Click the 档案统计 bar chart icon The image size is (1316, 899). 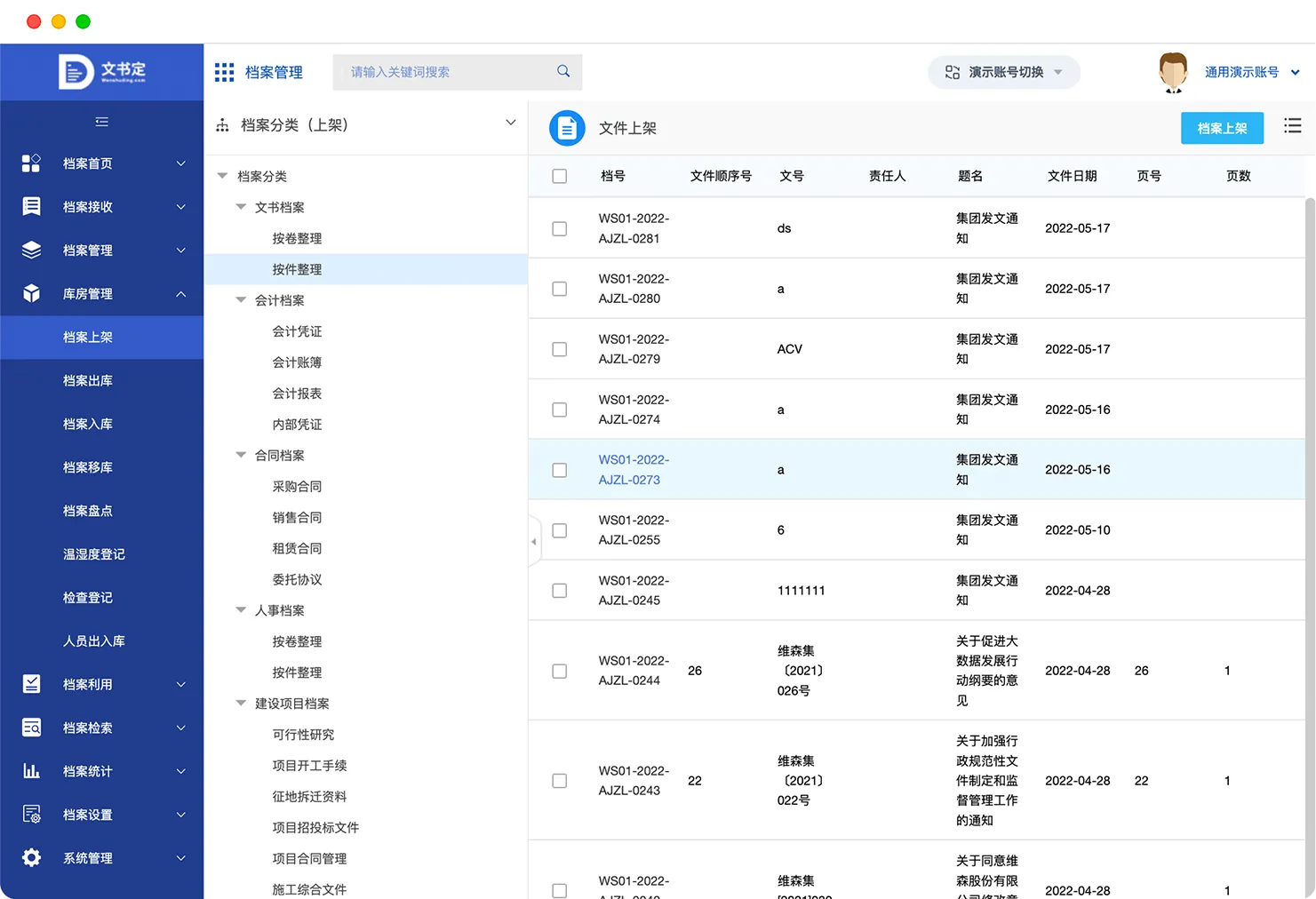(31, 771)
